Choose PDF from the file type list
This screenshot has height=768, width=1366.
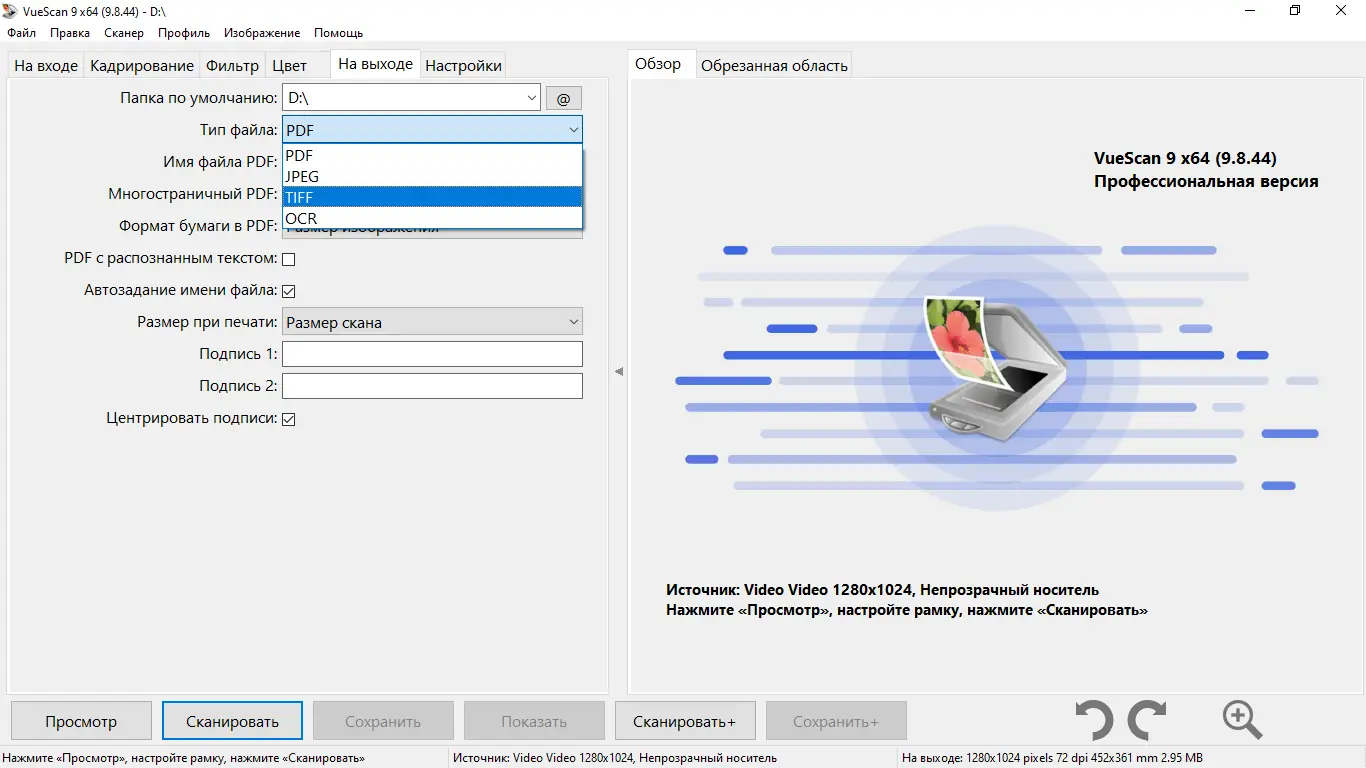pyautogui.click(x=432, y=156)
